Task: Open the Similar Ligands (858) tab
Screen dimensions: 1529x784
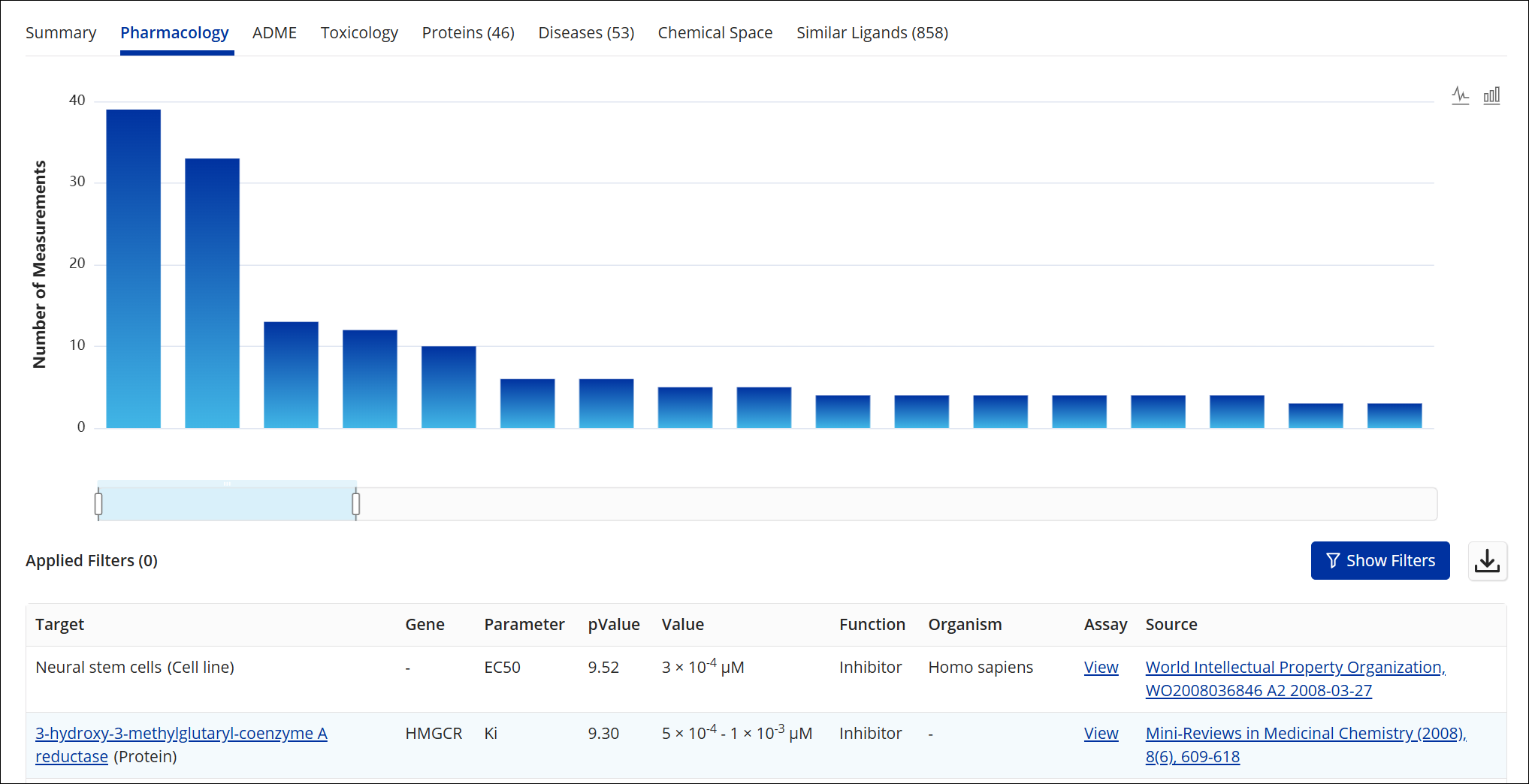Action: coord(872,33)
